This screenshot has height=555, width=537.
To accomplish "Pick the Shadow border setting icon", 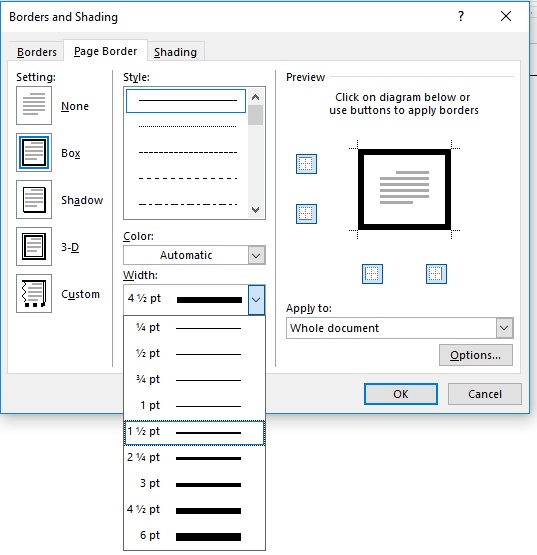I will [x=34, y=200].
